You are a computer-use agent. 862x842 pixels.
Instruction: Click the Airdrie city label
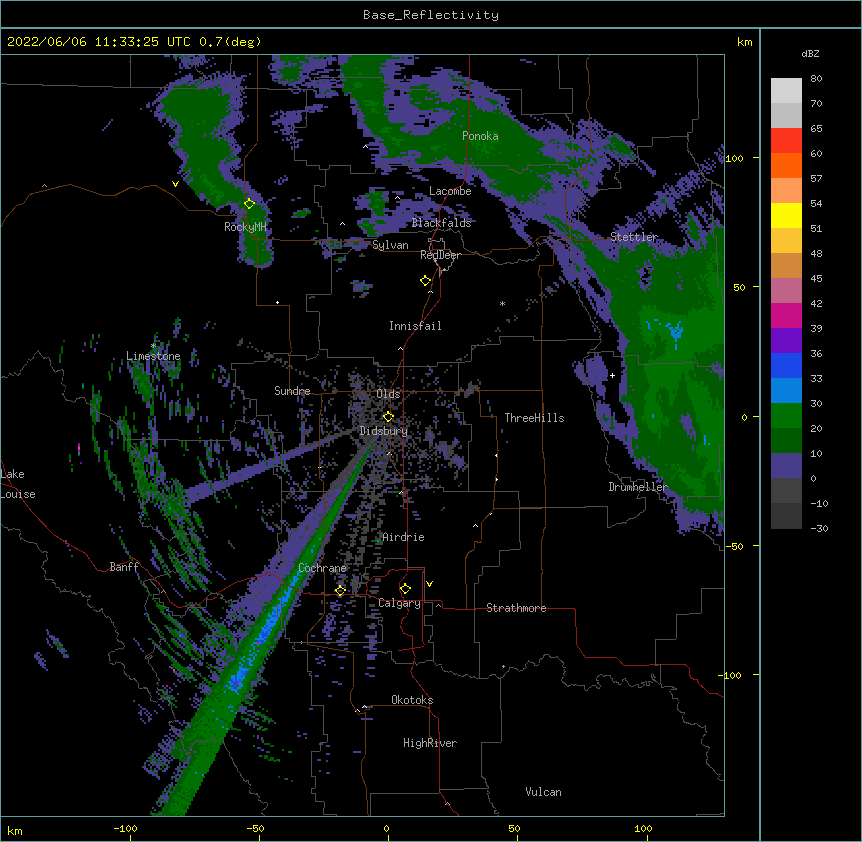click(403, 537)
